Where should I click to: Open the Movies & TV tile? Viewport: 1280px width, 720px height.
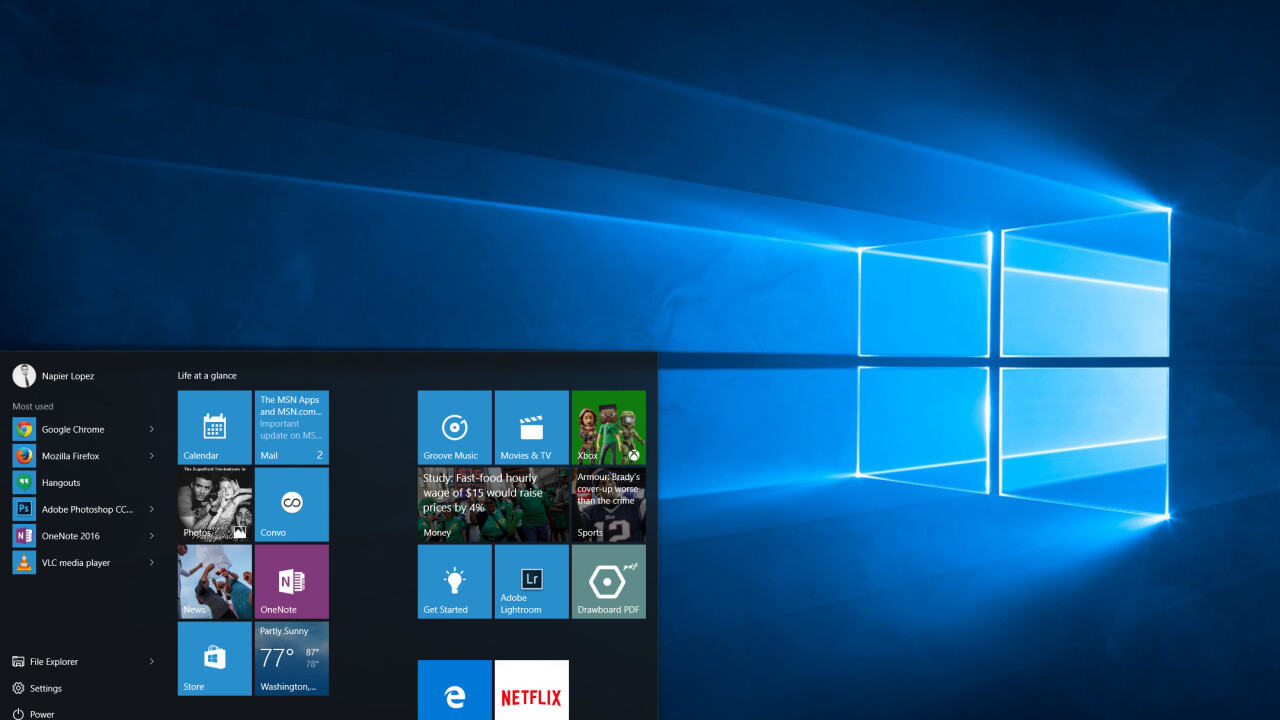[x=531, y=427]
